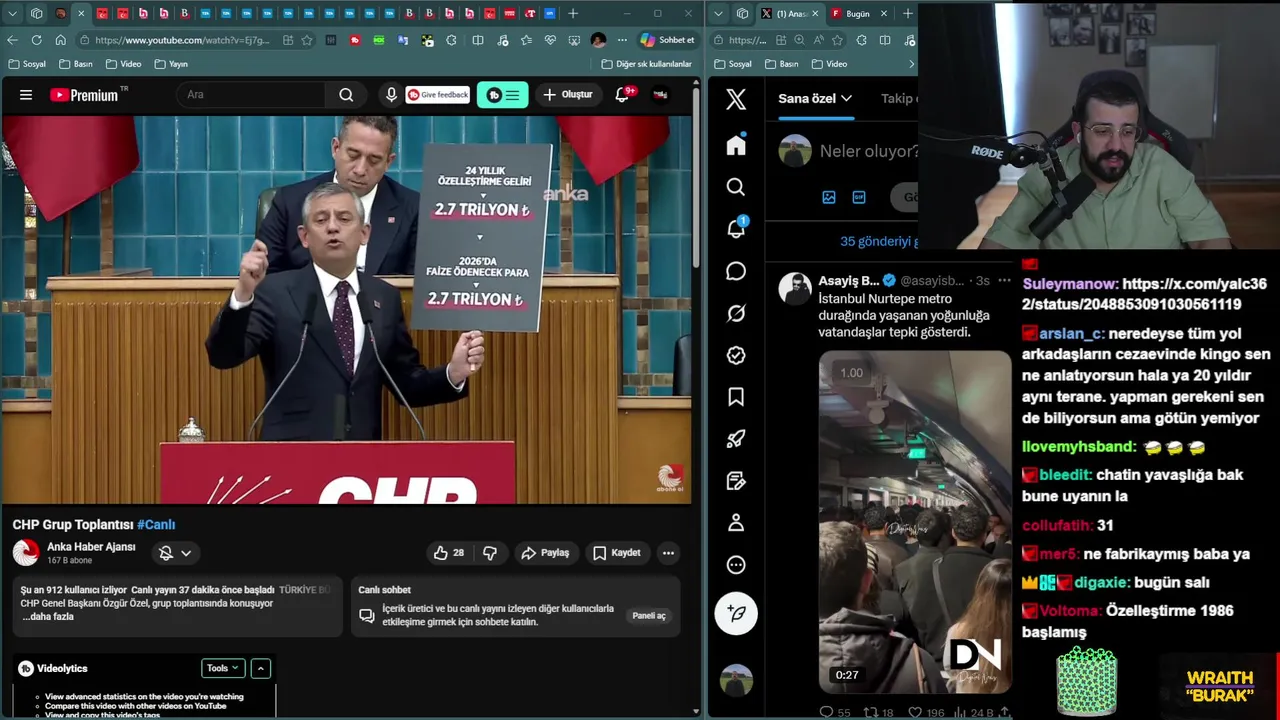Open YouTube notifications bell with 9+ badge
The image size is (1280, 720).
point(622,95)
